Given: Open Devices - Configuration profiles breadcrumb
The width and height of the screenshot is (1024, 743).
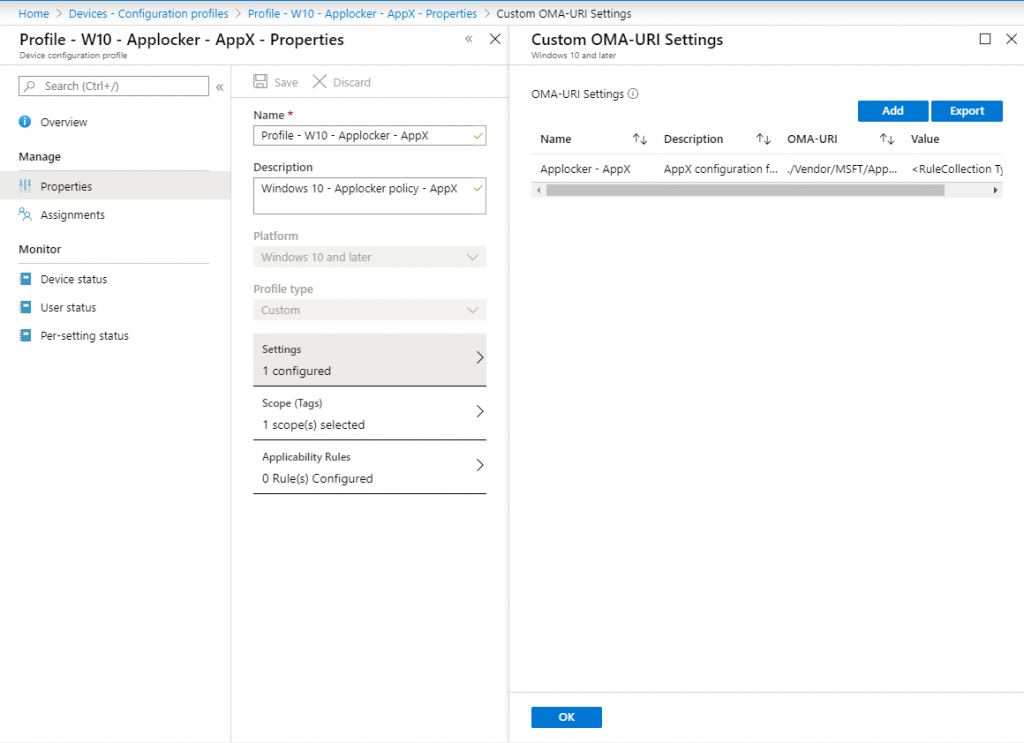Looking at the screenshot, I should [x=146, y=13].
